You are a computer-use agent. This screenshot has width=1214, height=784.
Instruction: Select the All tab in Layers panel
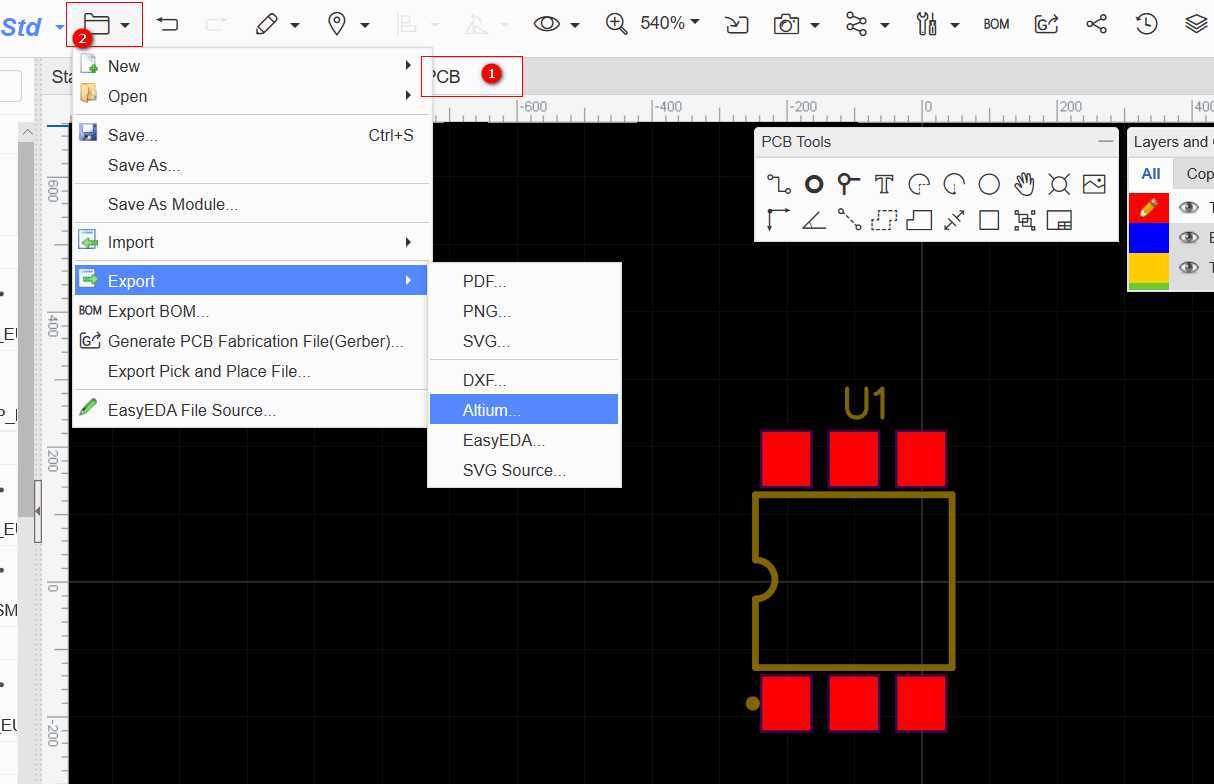1151,173
